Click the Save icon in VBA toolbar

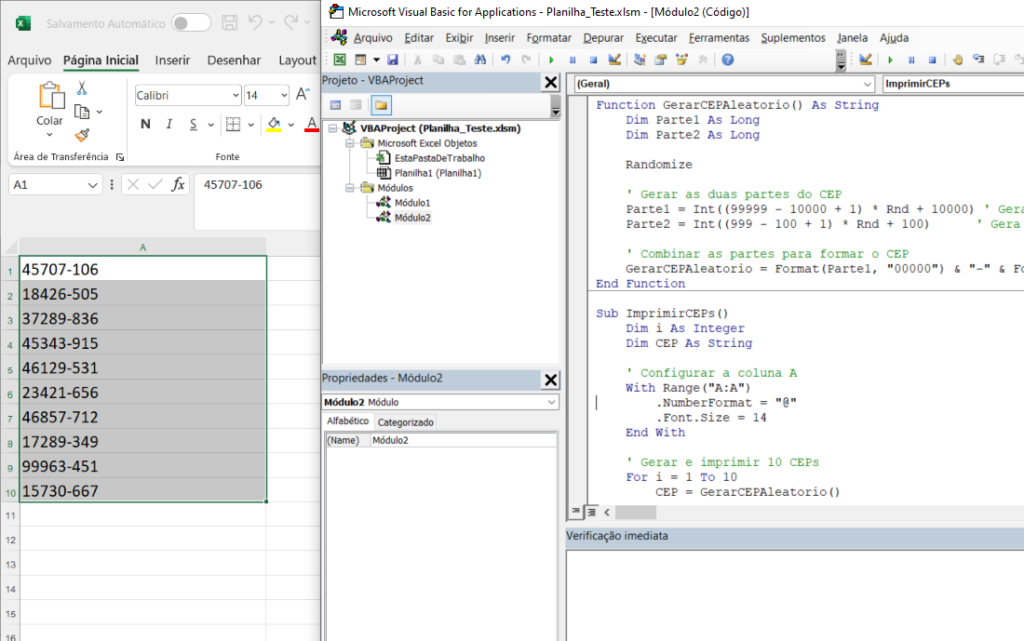[x=393, y=60]
